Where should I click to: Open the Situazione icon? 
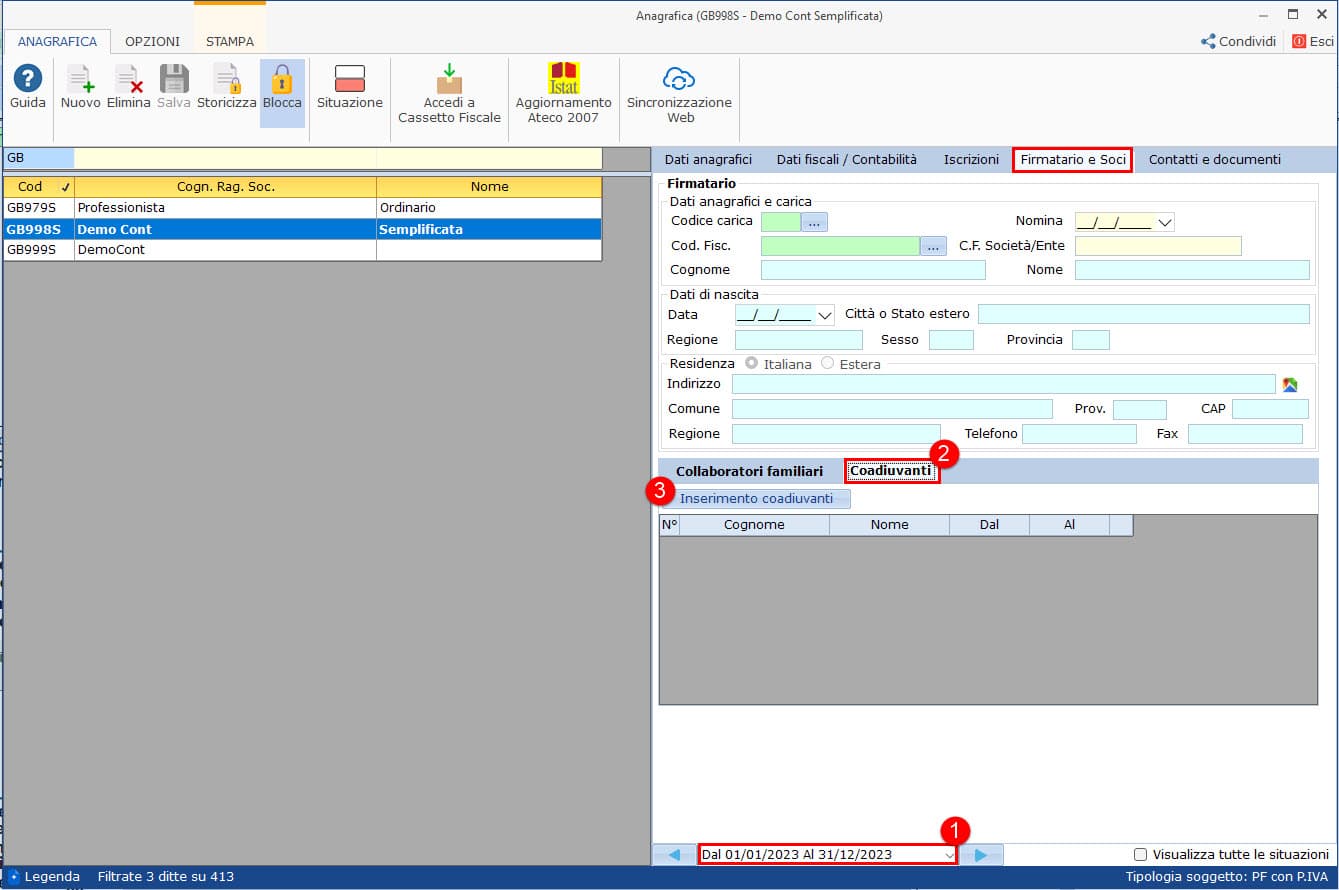(350, 79)
